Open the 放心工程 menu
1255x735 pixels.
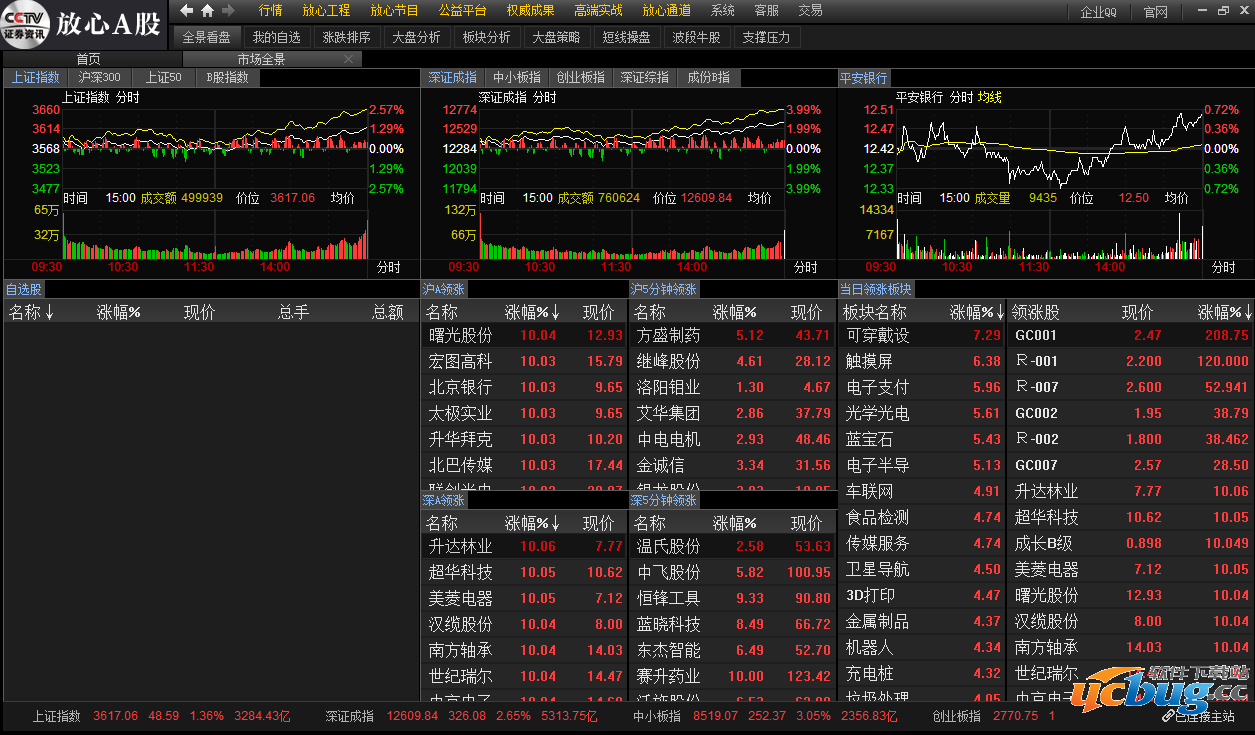pos(326,11)
